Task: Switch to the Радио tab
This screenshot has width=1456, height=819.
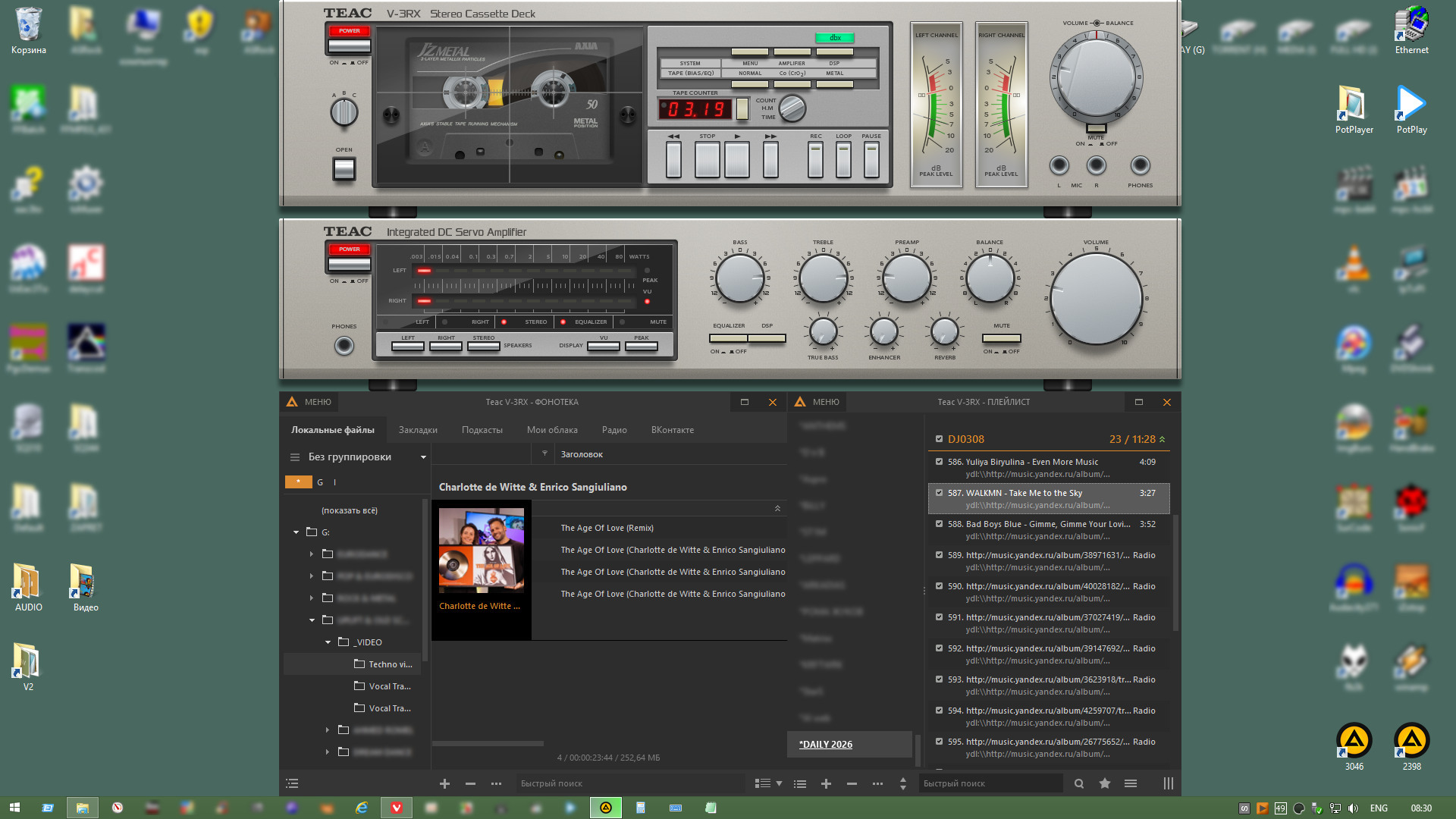Action: pos(613,430)
